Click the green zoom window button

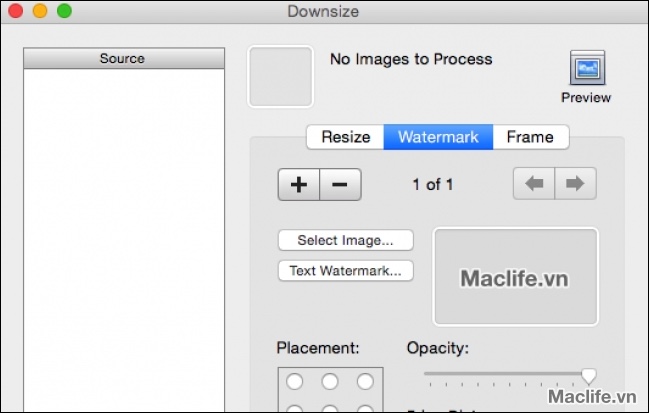pos(64,12)
